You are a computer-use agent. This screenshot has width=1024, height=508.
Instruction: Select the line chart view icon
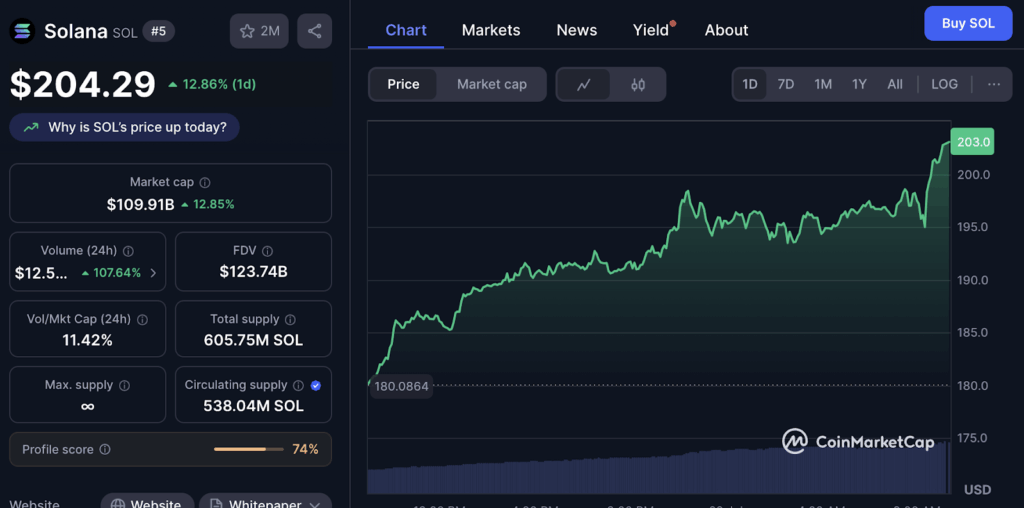[x=585, y=85]
